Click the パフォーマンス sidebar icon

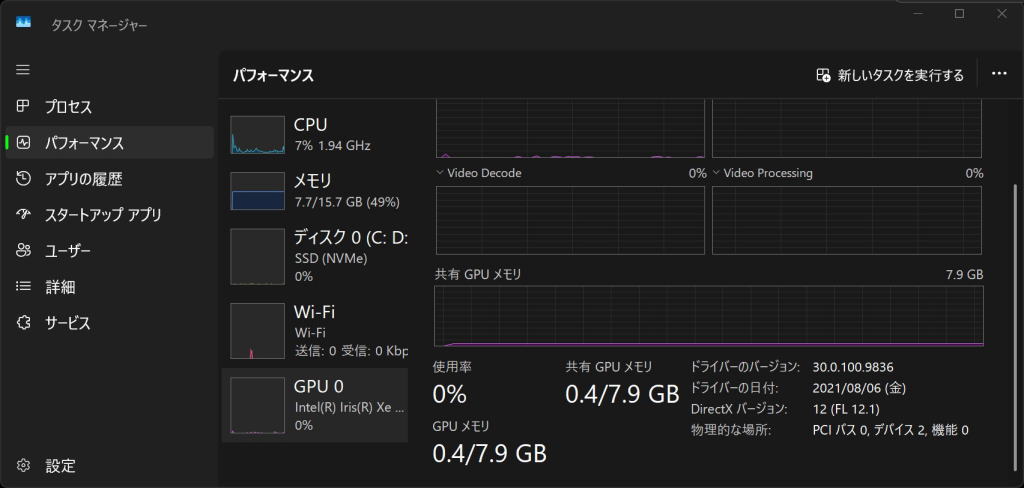[24, 143]
